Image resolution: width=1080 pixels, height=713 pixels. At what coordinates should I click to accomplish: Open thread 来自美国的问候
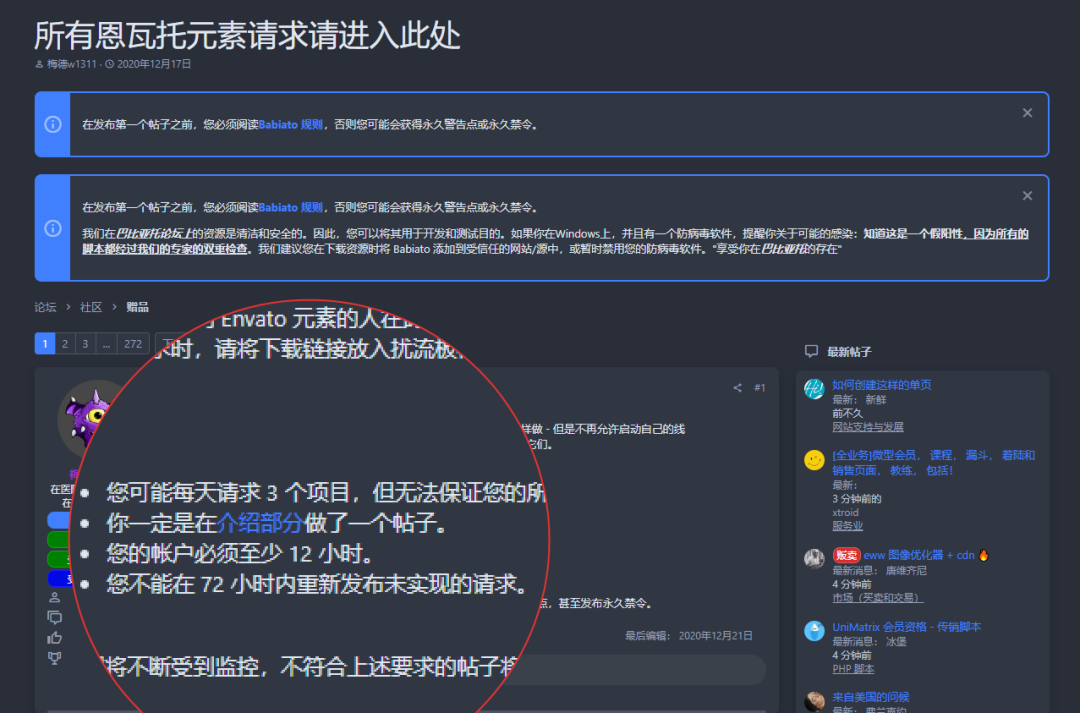coord(871,697)
